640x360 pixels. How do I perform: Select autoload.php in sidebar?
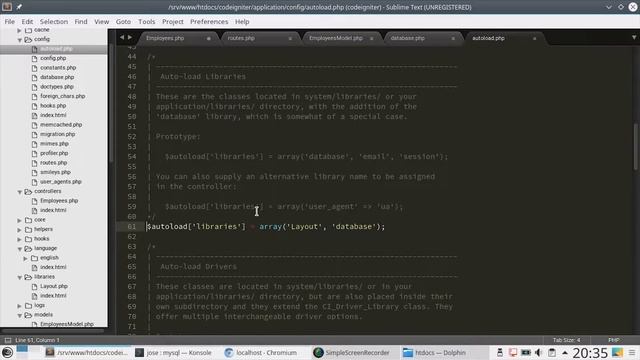tap(56, 49)
